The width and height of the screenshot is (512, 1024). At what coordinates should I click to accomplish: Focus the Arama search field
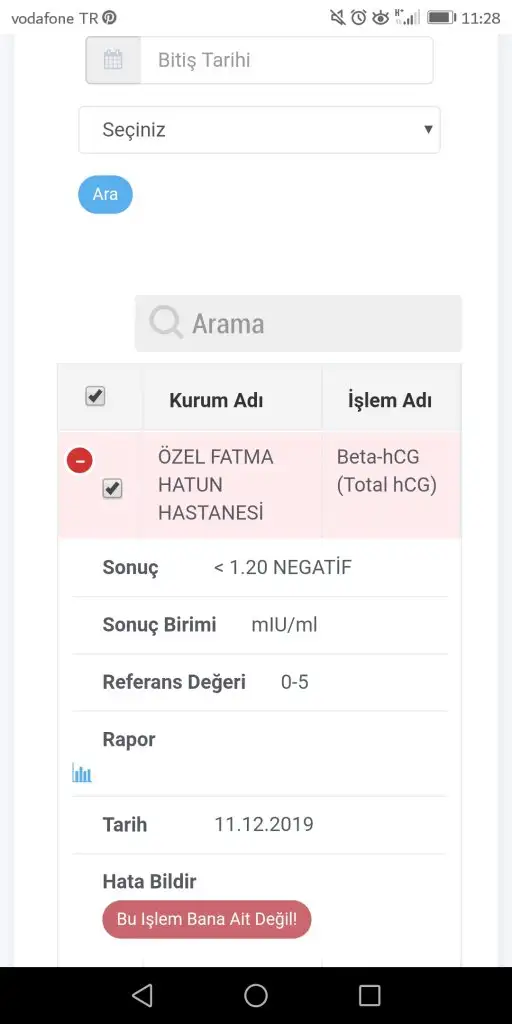[x=298, y=323]
